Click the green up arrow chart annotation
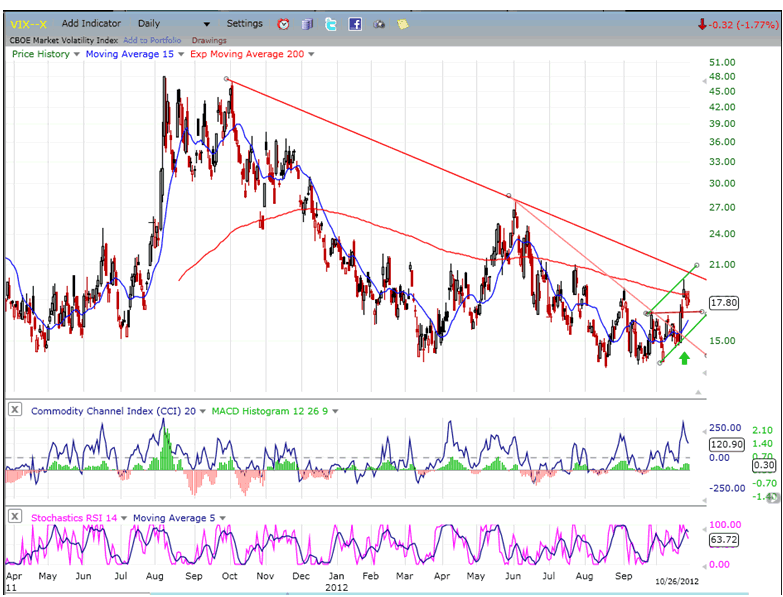Screen dimensions: 783x597 pos(684,358)
